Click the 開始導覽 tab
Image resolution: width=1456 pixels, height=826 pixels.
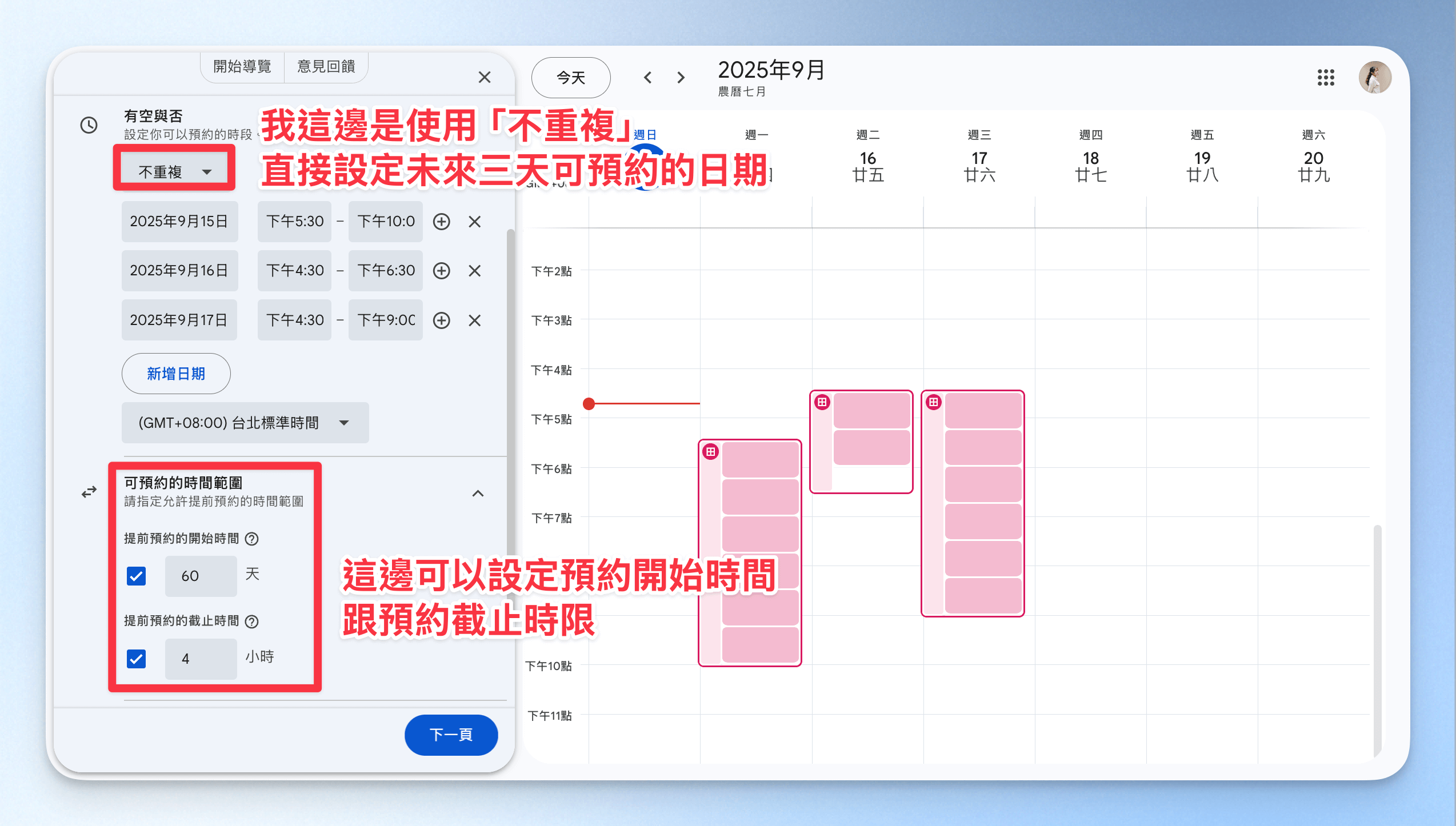pyautogui.click(x=242, y=67)
